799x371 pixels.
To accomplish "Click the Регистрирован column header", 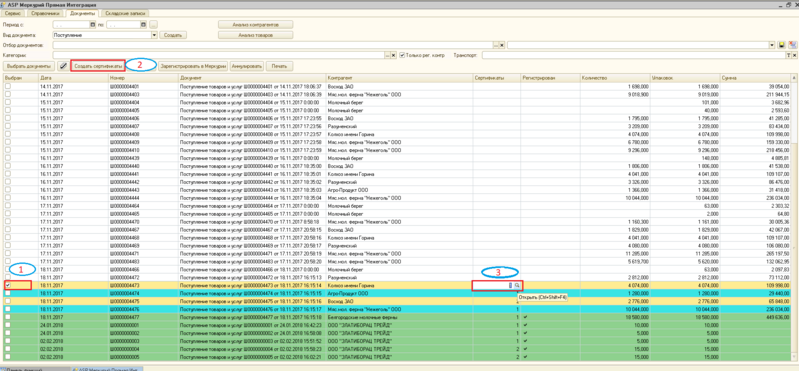I will click(x=550, y=78).
